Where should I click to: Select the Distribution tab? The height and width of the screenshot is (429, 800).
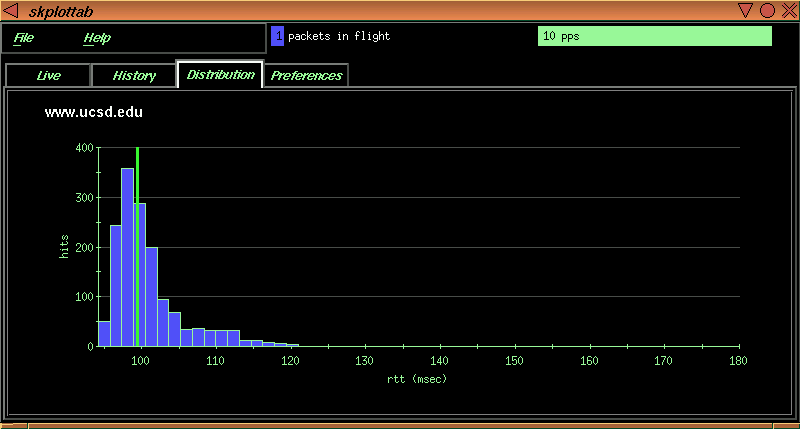[220, 74]
